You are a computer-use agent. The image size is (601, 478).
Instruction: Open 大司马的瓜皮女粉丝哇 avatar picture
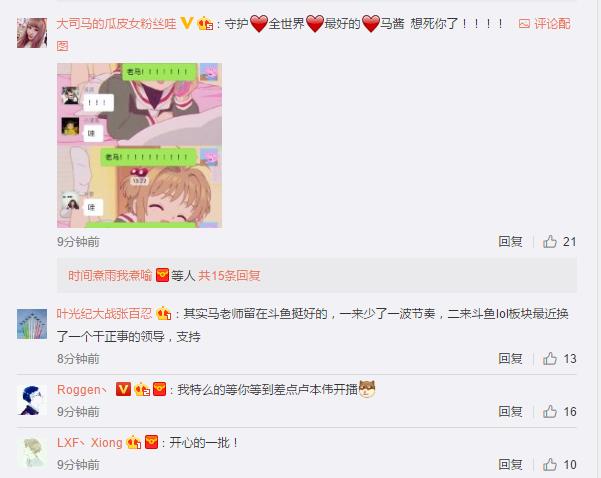pos(32,33)
